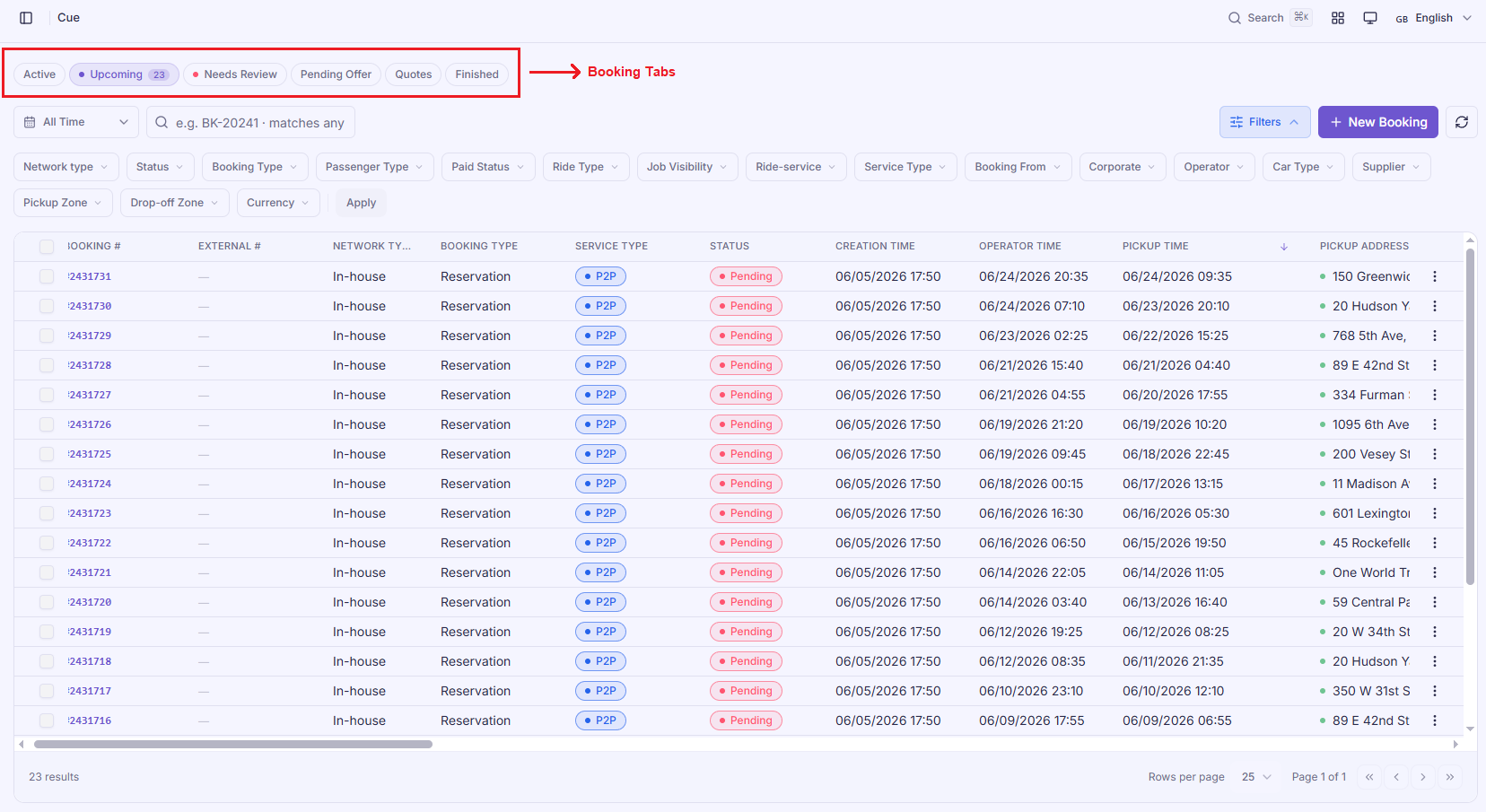Click the search magnifier icon in top bar
Image resolution: width=1486 pixels, height=812 pixels.
1235,18
